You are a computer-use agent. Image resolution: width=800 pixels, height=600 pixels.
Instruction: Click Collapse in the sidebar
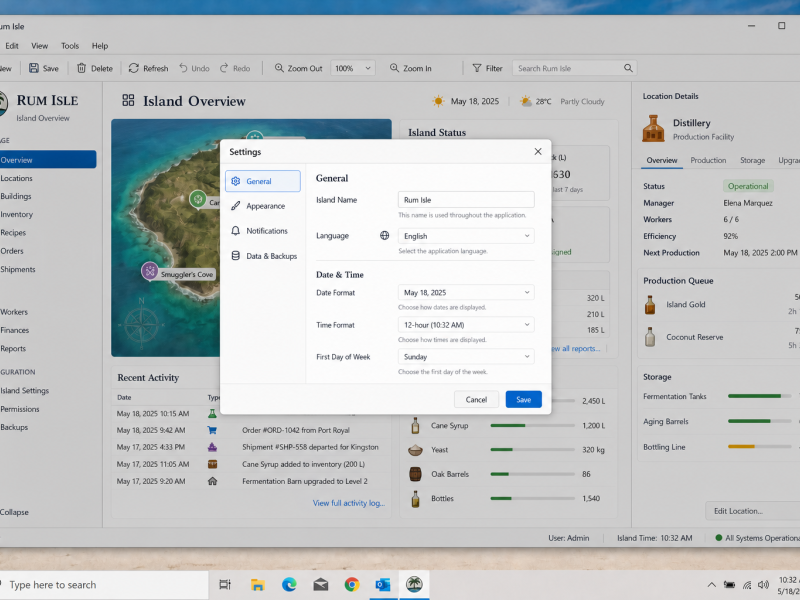pos(14,512)
